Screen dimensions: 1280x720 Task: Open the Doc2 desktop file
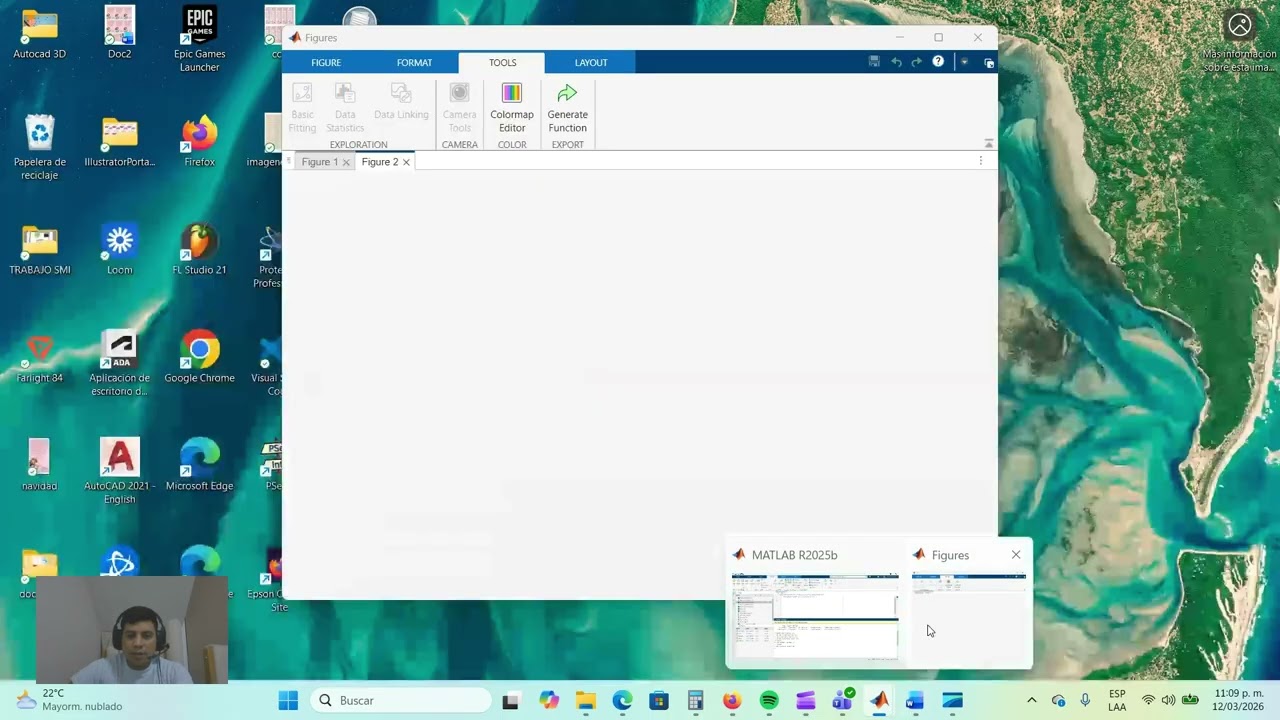point(120,33)
